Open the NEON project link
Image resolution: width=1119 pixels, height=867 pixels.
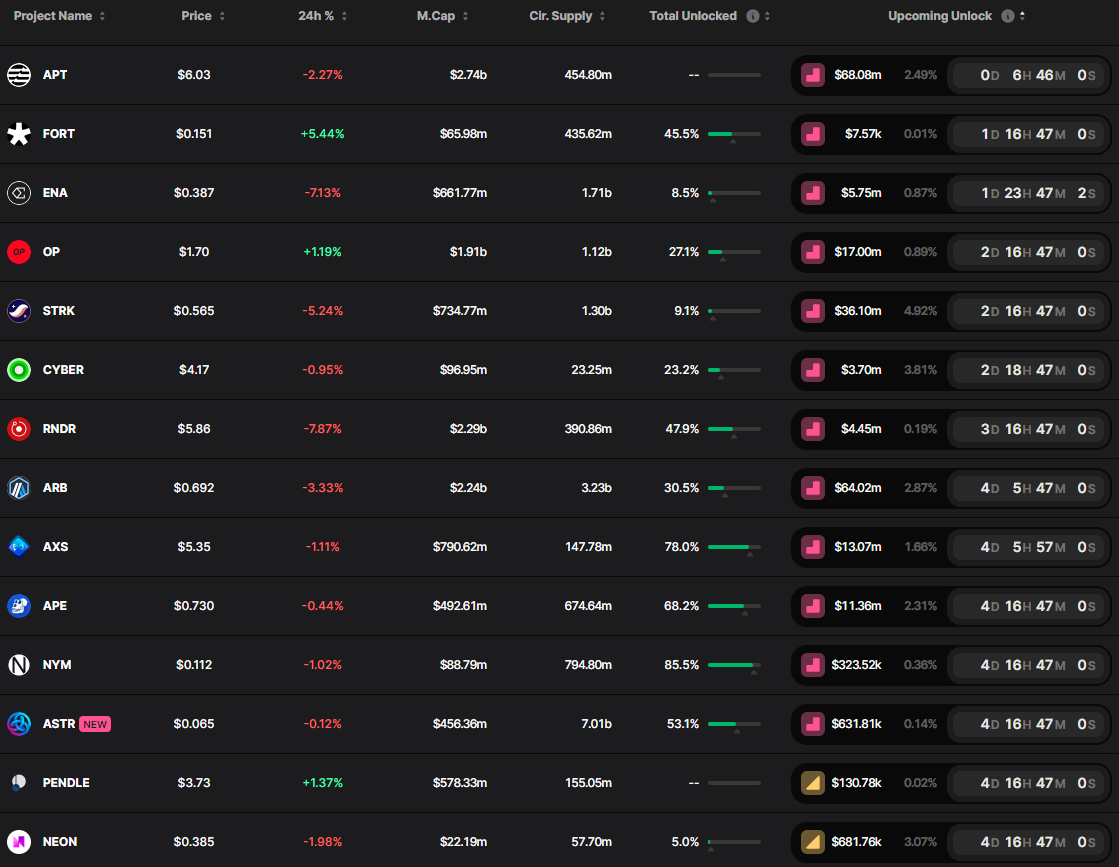[x=60, y=842]
